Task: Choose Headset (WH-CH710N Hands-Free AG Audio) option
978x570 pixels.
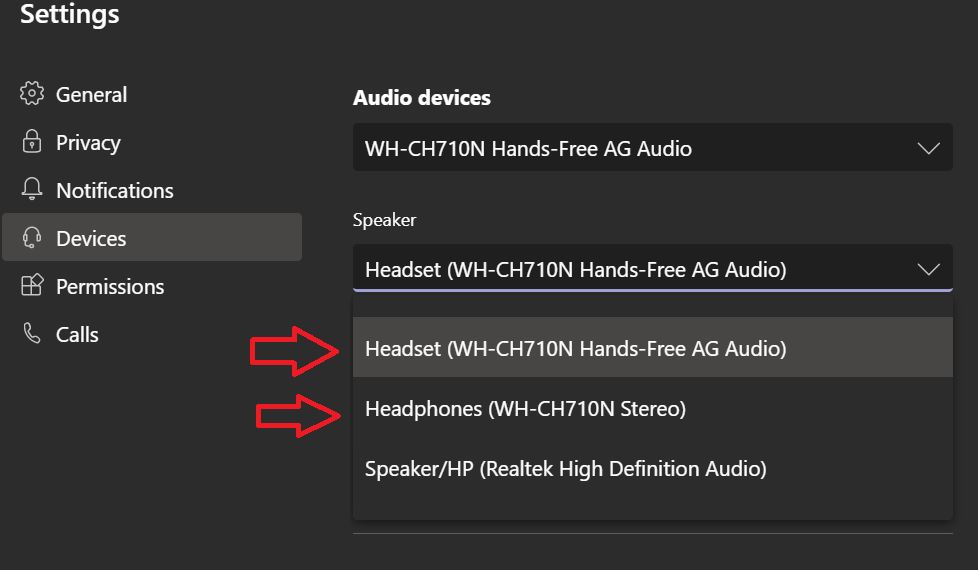Action: 652,347
